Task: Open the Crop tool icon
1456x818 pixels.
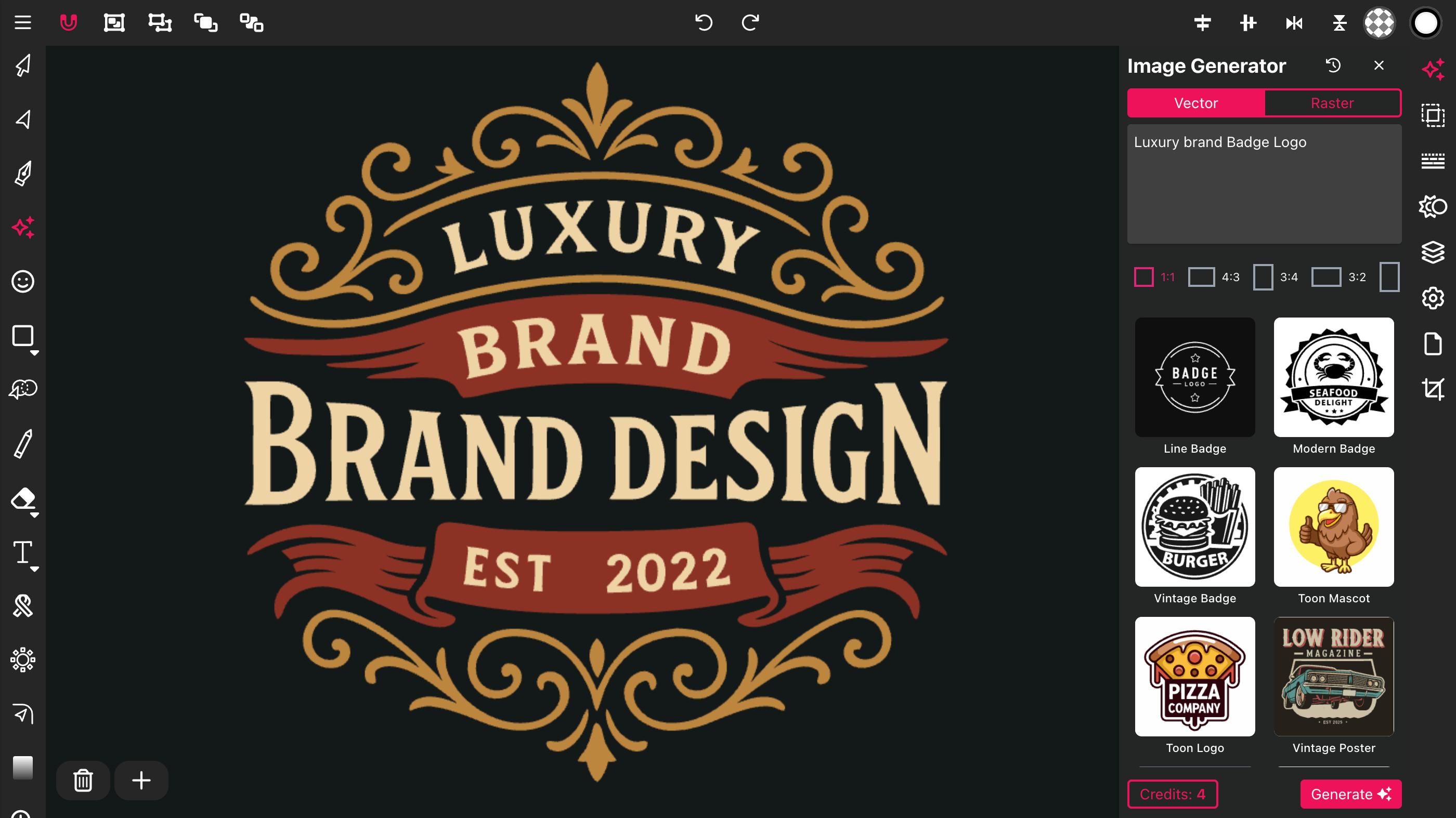Action: click(1433, 389)
